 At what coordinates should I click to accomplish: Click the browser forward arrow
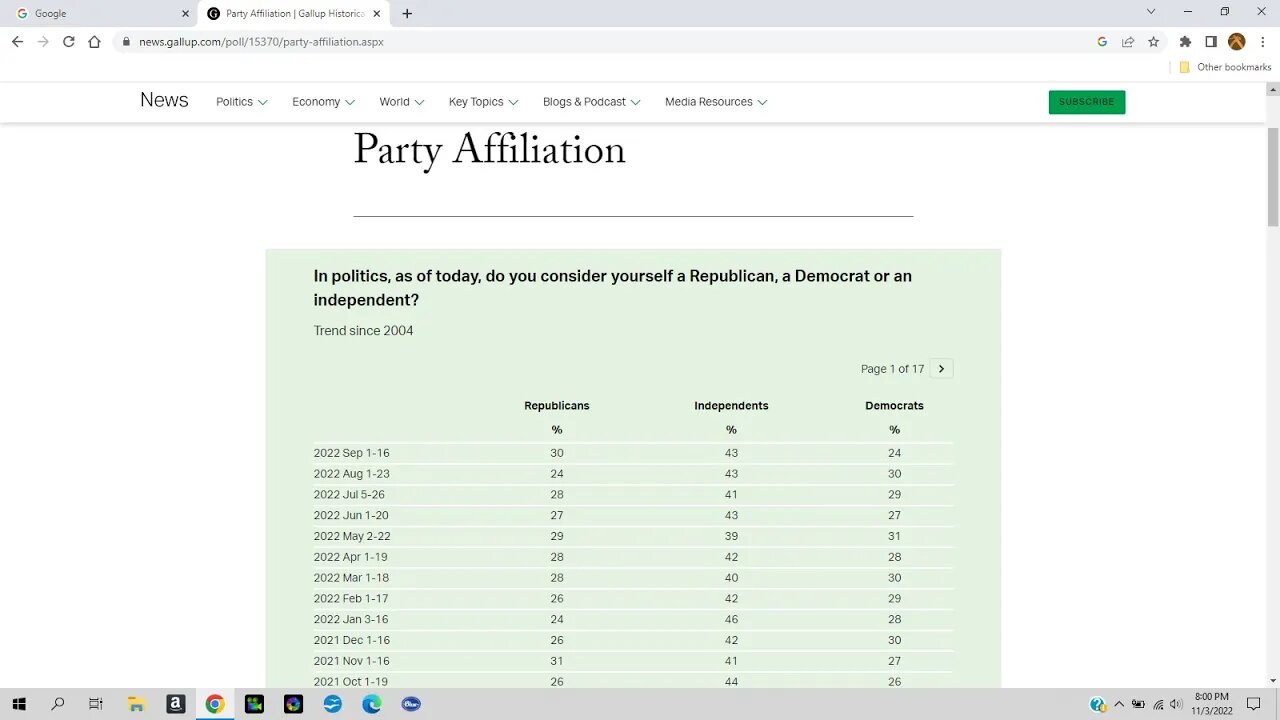(43, 42)
